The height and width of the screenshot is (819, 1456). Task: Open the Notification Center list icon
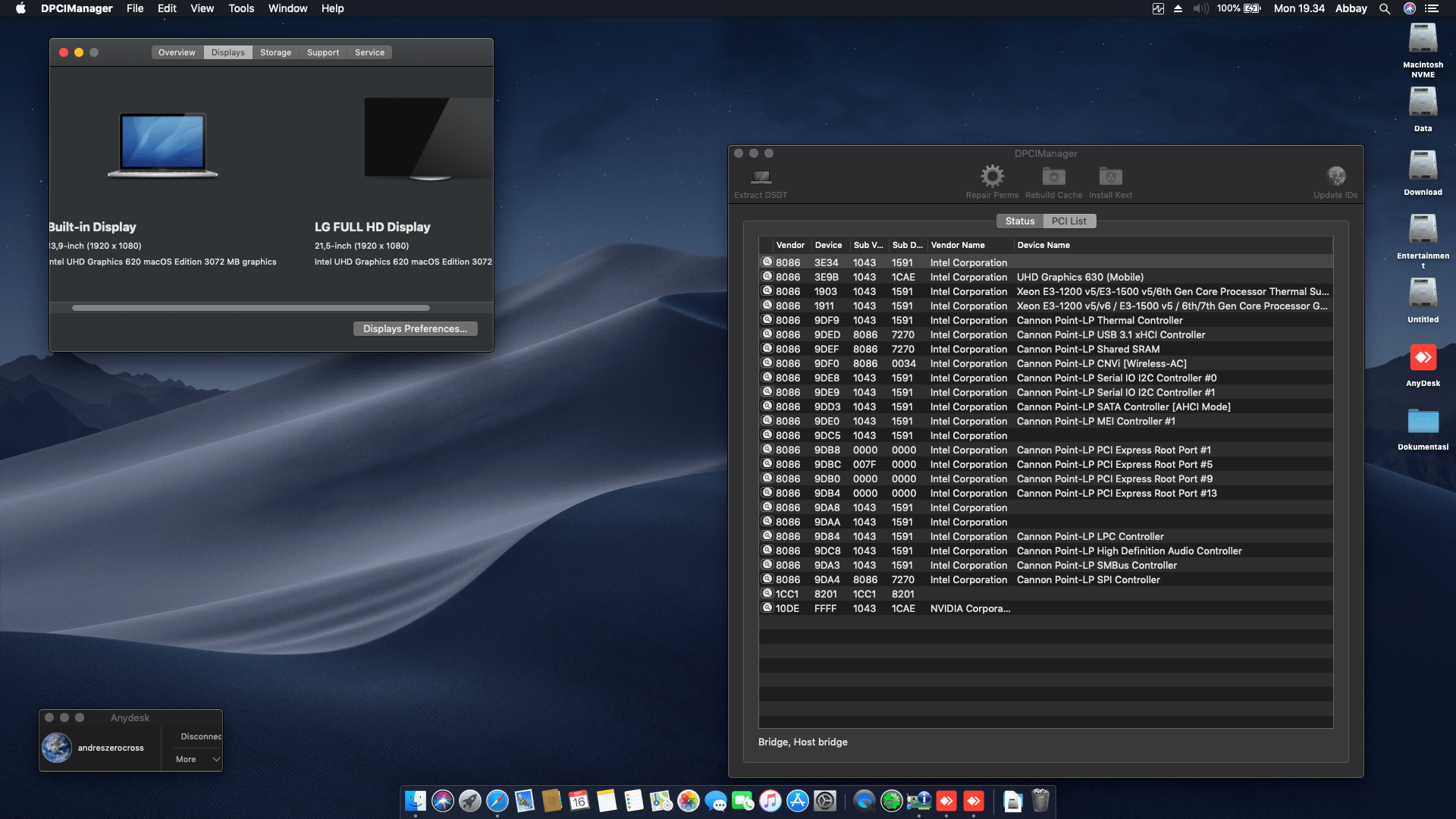1432,8
